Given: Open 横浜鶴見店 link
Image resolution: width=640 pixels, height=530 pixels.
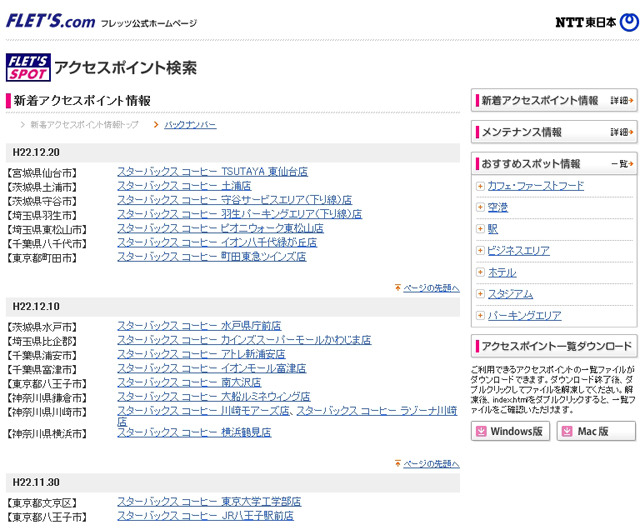Looking at the screenshot, I should coord(194,432).
